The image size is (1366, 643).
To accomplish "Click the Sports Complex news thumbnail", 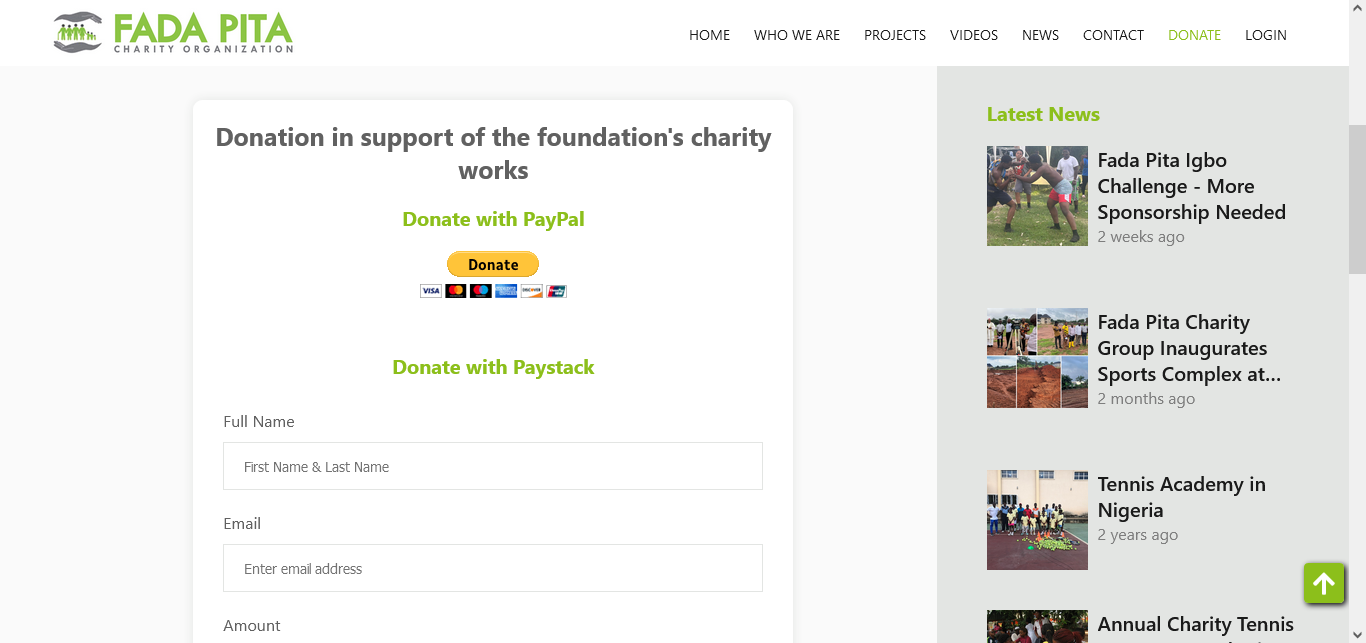I will click(x=1037, y=358).
